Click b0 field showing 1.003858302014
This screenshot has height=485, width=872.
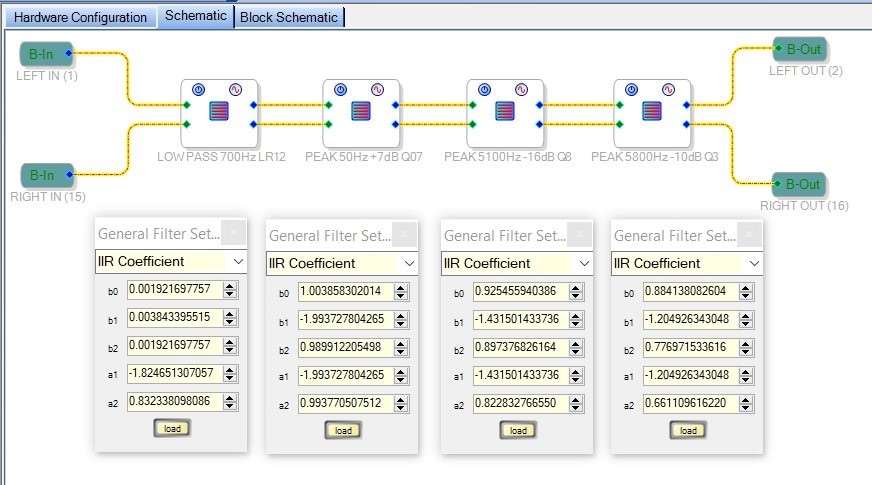click(x=346, y=291)
